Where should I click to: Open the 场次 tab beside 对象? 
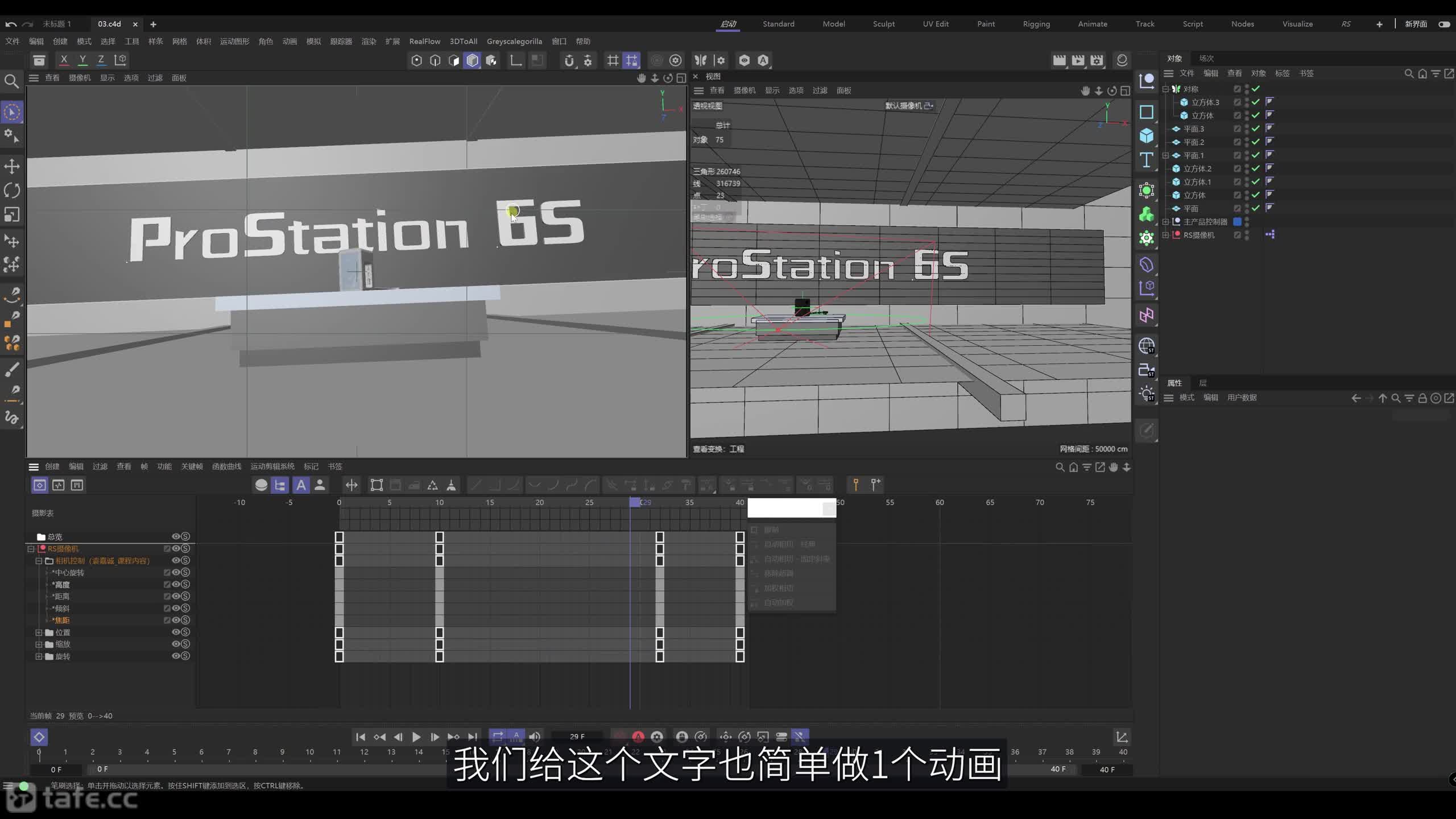(1206, 58)
